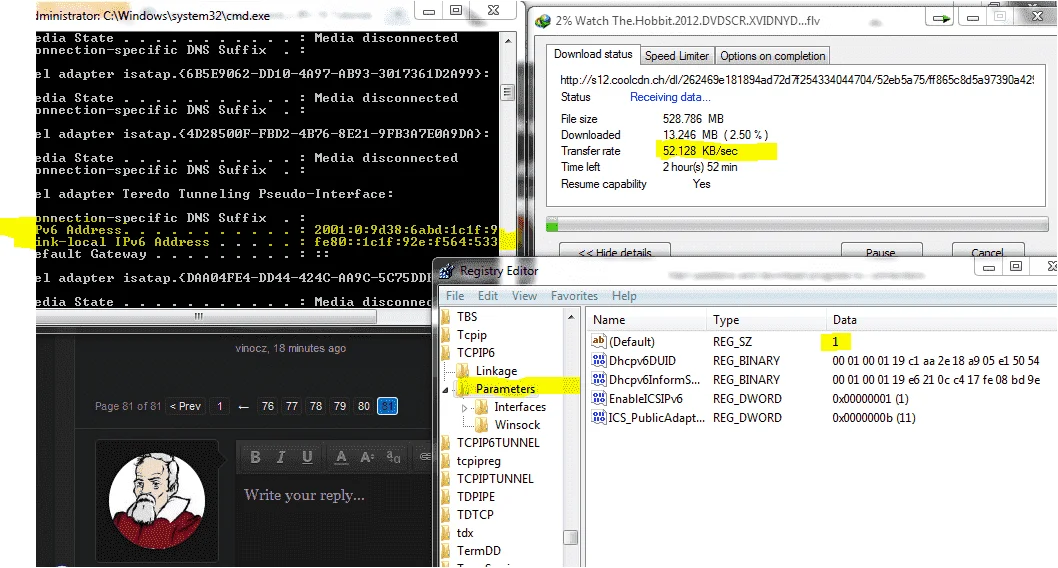Screen dimensions: 1058x568
Task: Select the tcpipreg key
Action: coord(478,461)
